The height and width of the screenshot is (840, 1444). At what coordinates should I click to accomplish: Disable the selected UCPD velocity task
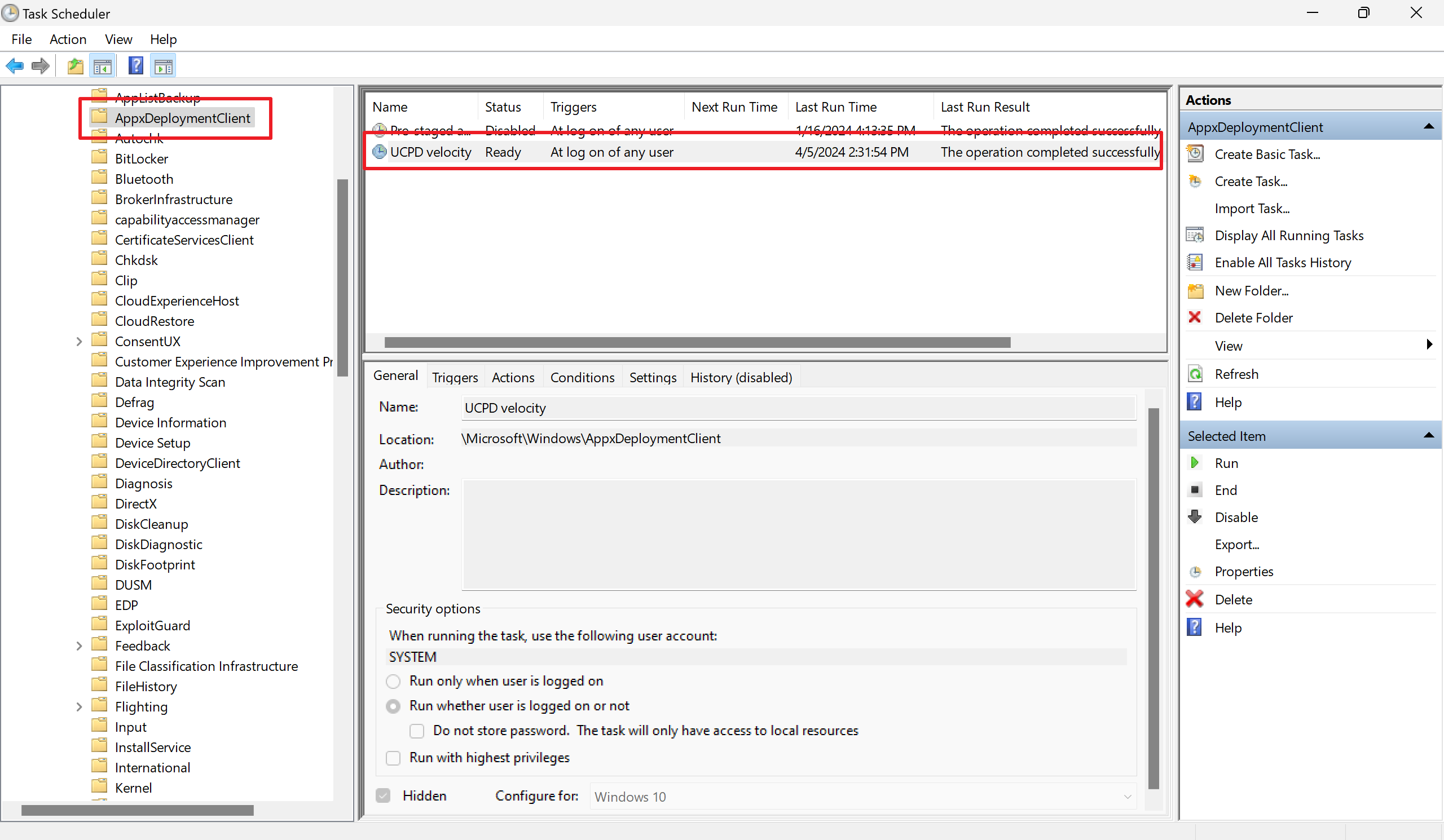tap(1236, 518)
